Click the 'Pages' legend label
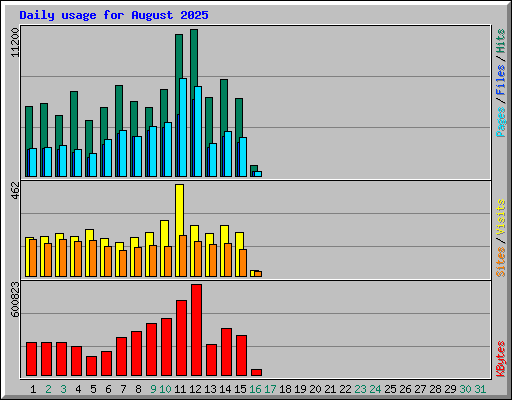The image size is (512, 400). coord(500,122)
